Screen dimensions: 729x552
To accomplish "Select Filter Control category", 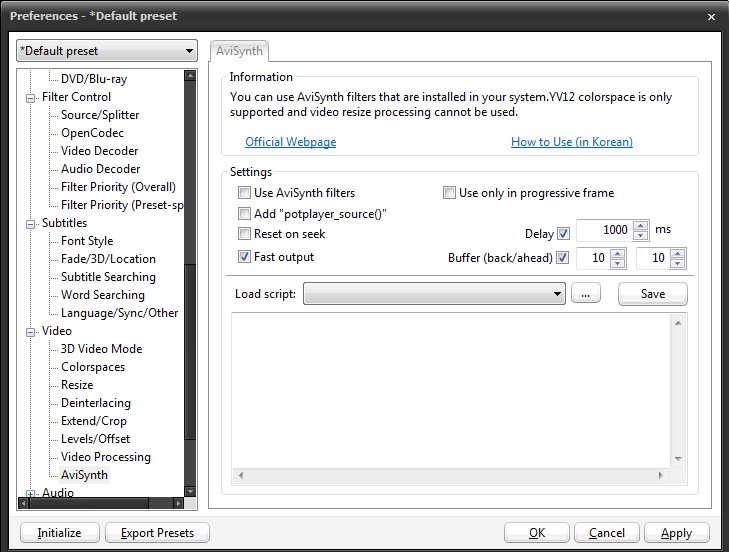I will [76, 97].
